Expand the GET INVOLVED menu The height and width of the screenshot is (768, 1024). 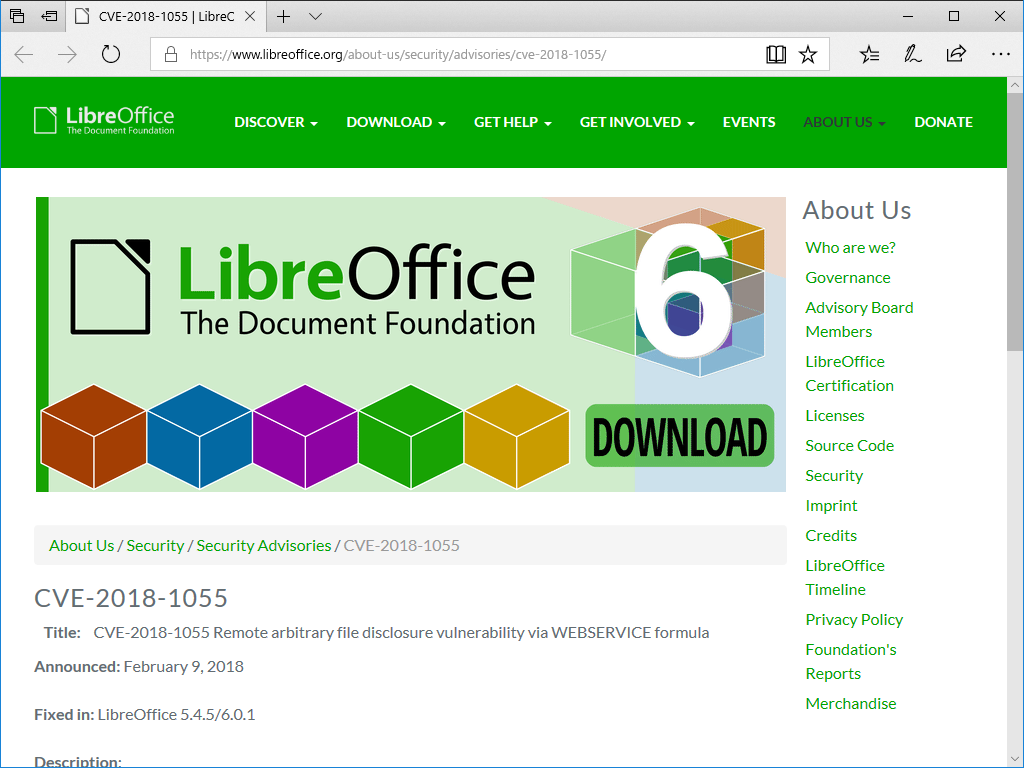pos(637,122)
